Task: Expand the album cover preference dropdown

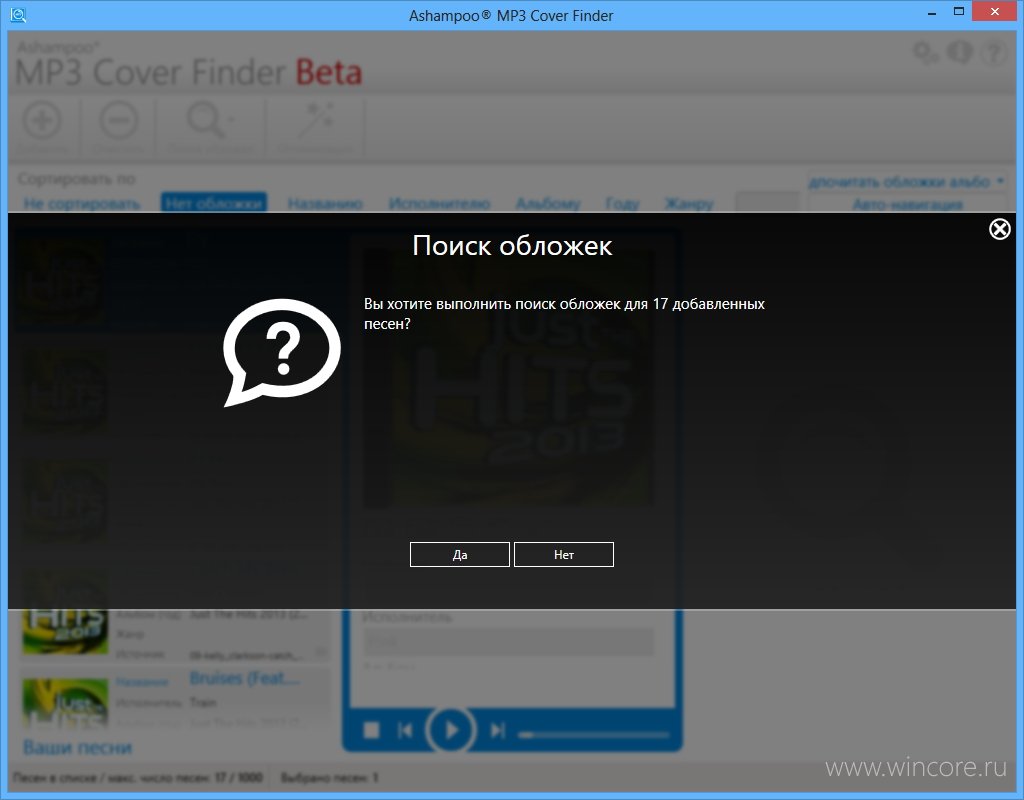Action: coord(906,182)
